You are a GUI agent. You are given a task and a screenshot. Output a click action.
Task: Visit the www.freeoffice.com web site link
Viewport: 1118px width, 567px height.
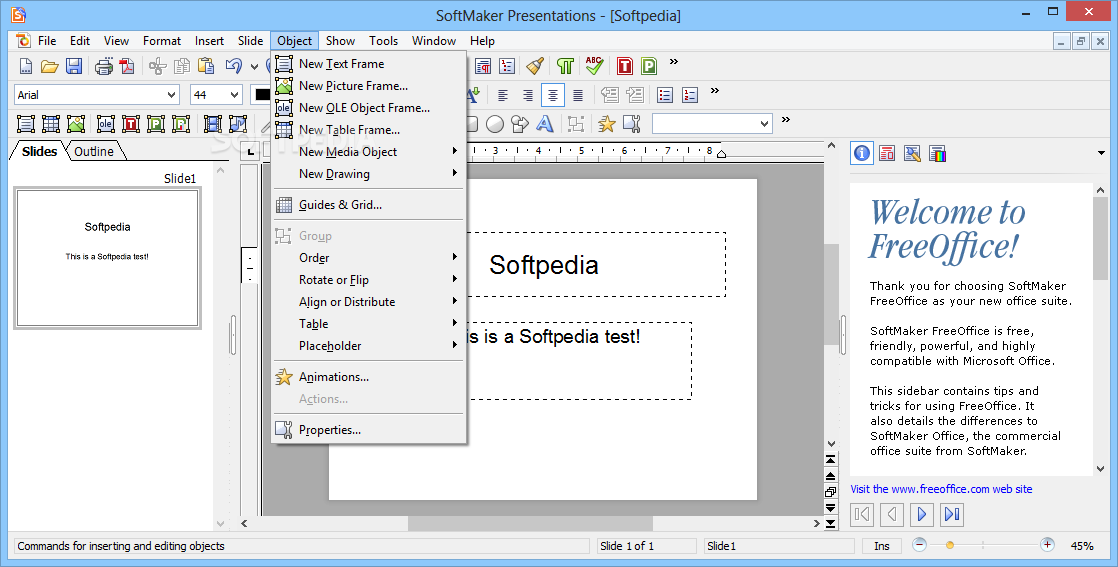tap(941, 489)
